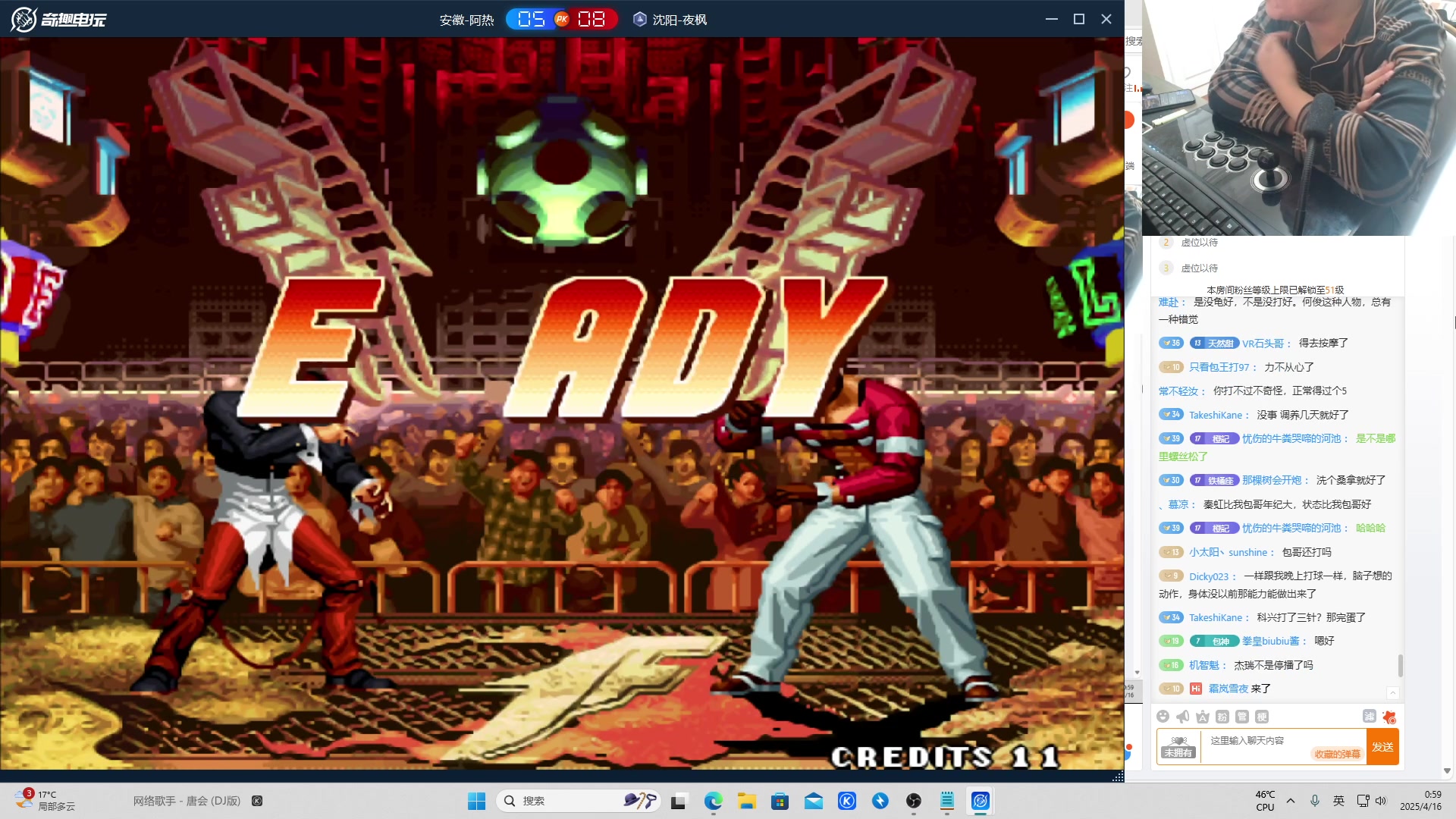This screenshot has width=1456, height=819.
Task: Click the 铁桶座 fan badge
Action: (x=1214, y=480)
